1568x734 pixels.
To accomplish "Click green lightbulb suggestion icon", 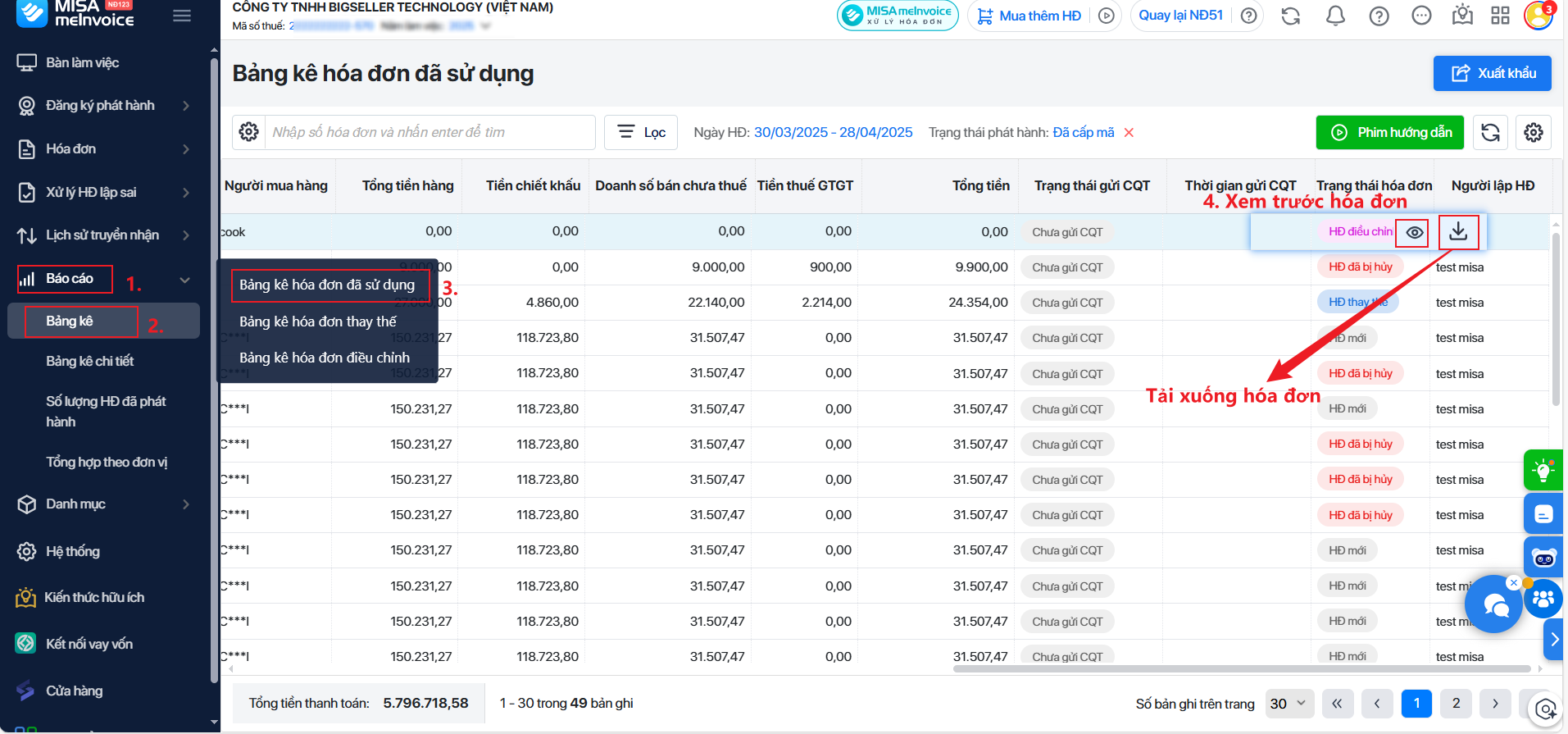I will pos(1543,470).
